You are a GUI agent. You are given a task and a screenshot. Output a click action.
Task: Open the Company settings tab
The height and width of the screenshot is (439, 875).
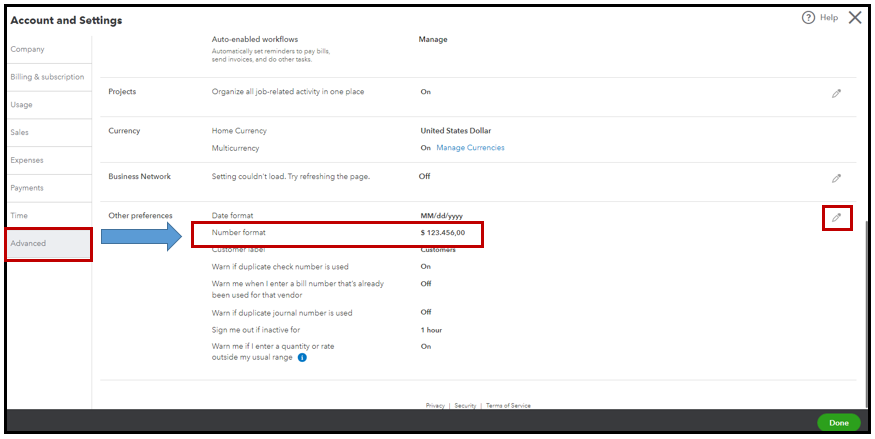point(27,49)
